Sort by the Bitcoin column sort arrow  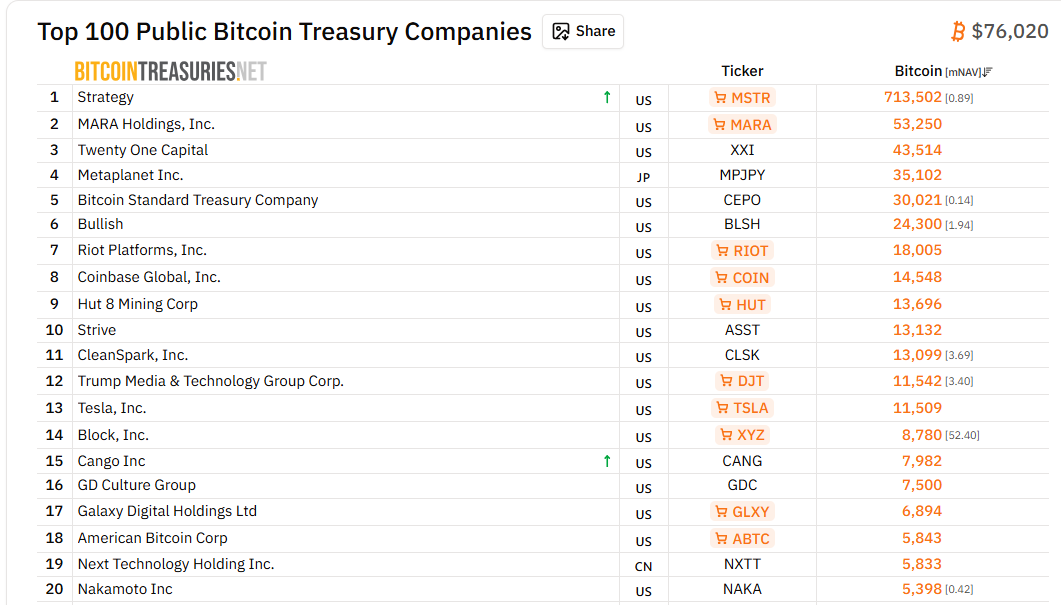(x=988, y=72)
